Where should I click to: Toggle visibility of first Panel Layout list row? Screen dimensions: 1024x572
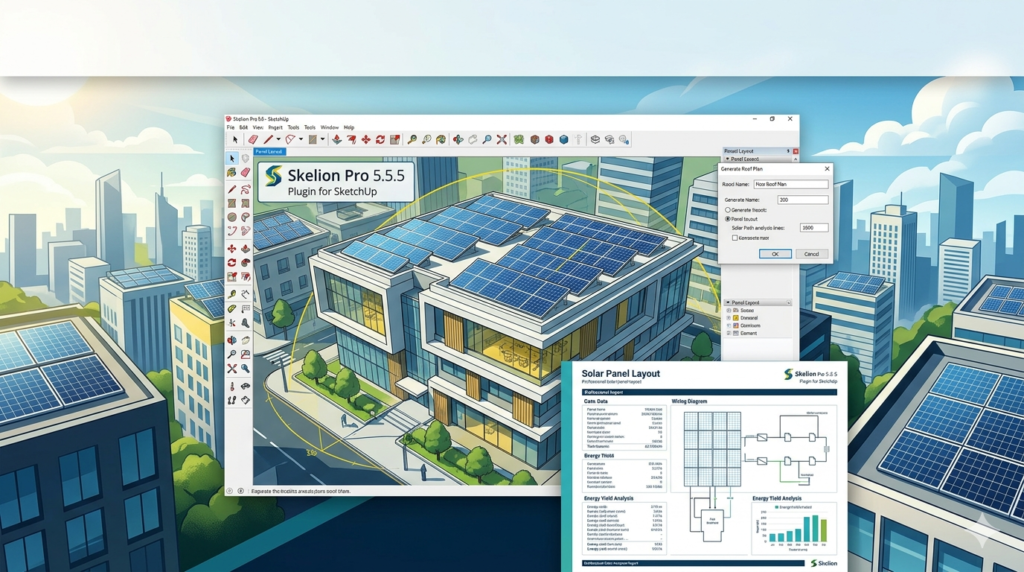point(728,310)
